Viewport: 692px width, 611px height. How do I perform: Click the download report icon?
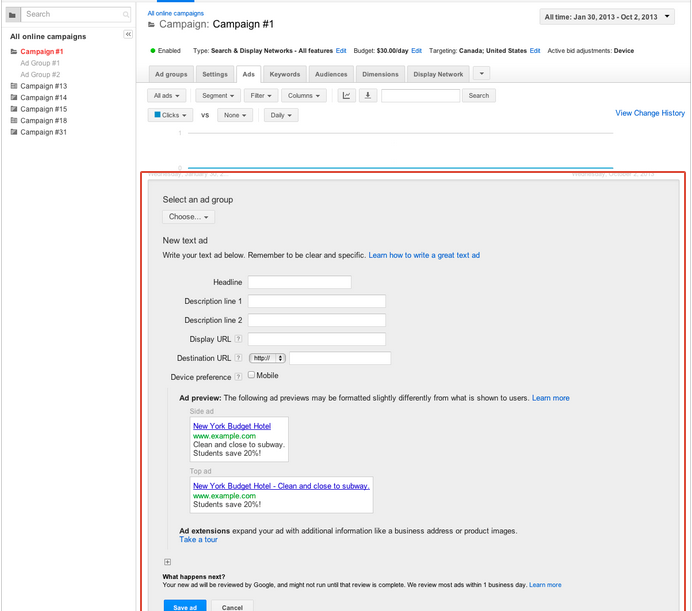click(x=368, y=96)
